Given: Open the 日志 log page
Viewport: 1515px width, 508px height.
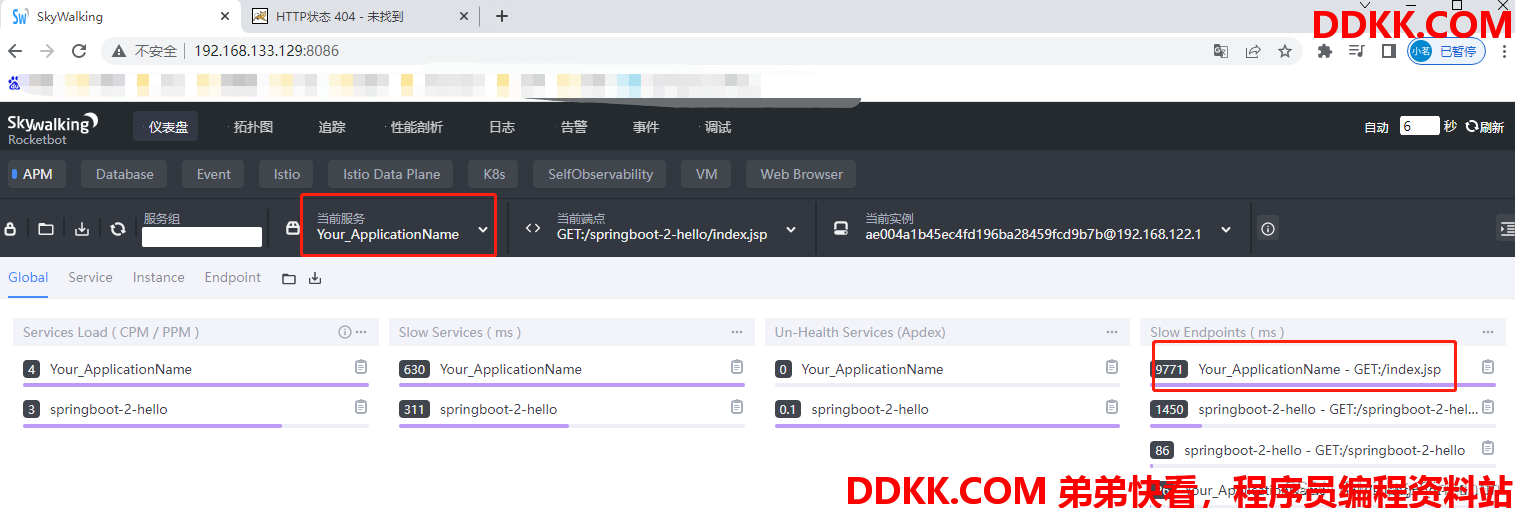Looking at the screenshot, I should click(502, 127).
